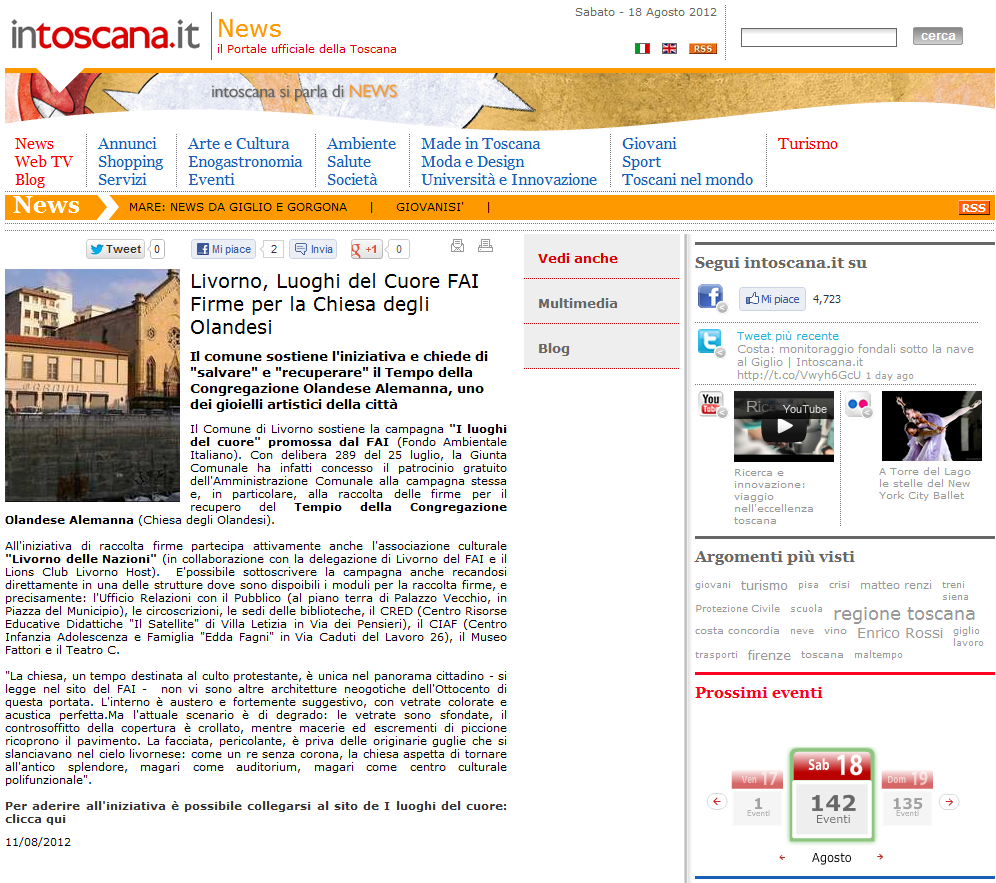Go to previous day in events carousel
996x883 pixels.
point(716,802)
